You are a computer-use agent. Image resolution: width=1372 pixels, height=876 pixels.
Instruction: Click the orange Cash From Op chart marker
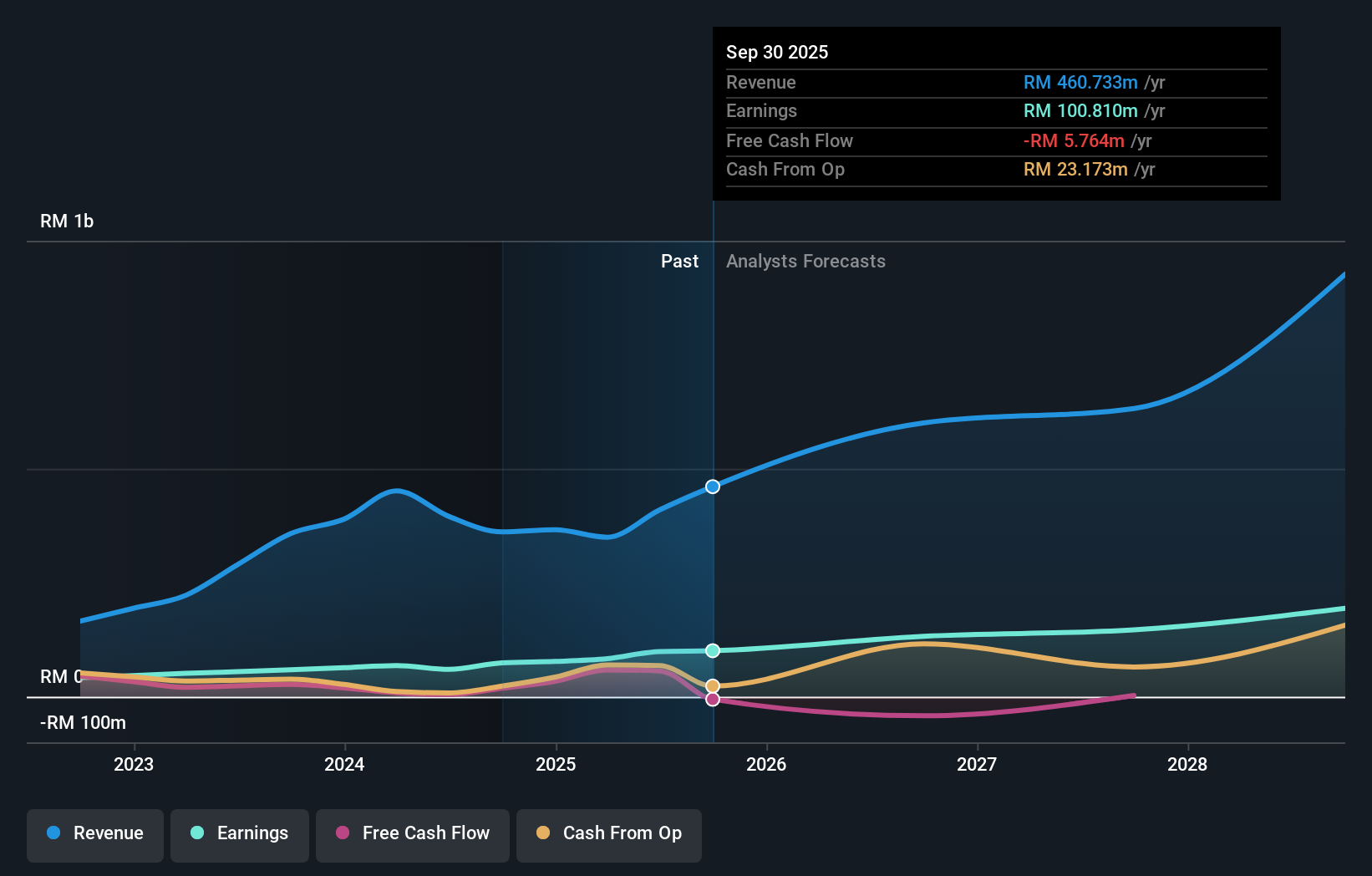pos(712,686)
